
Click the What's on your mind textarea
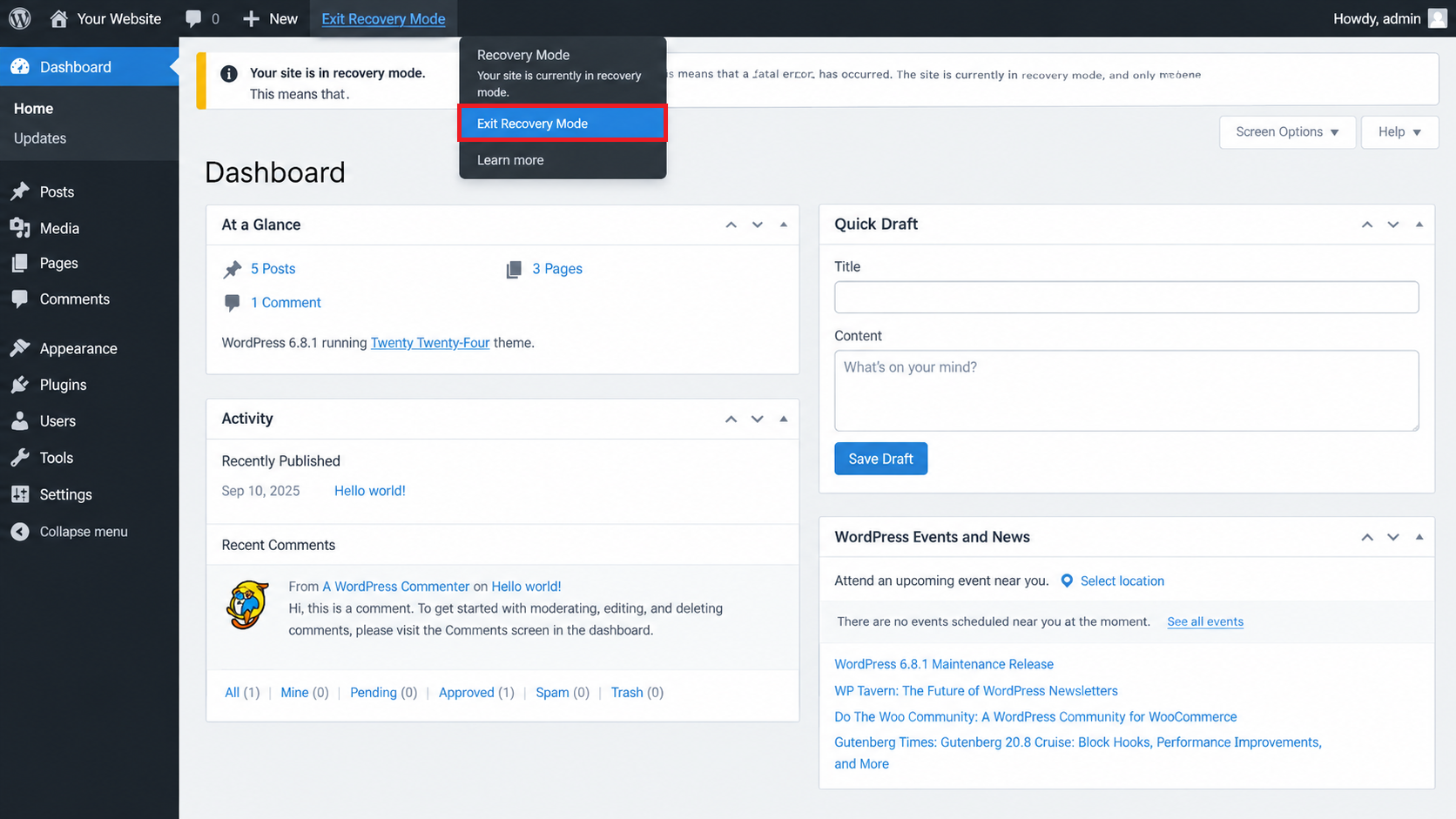pyautogui.click(x=1126, y=391)
